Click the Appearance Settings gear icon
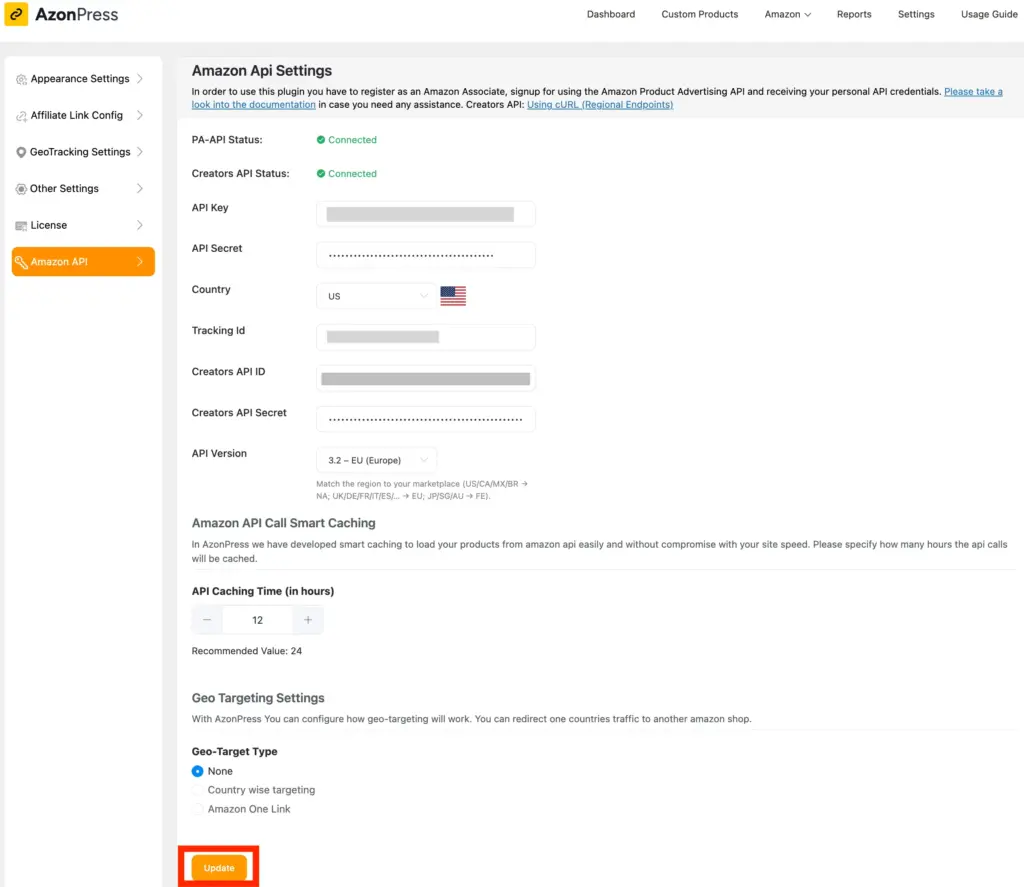The image size is (1024, 887). 21,79
